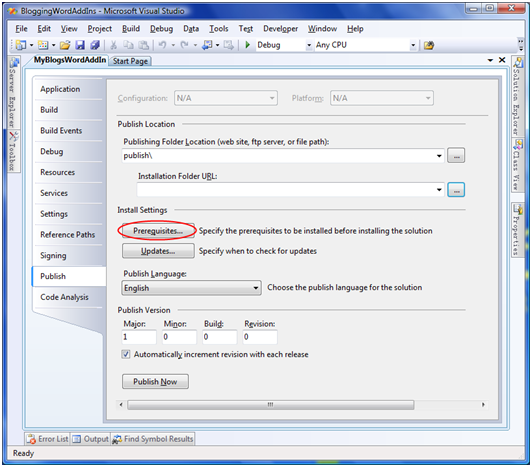Image resolution: width=532 pixels, height=467 pixels.
Task: Click the Publish Now button
Action: pyautogui.click(x=155, y=381)
